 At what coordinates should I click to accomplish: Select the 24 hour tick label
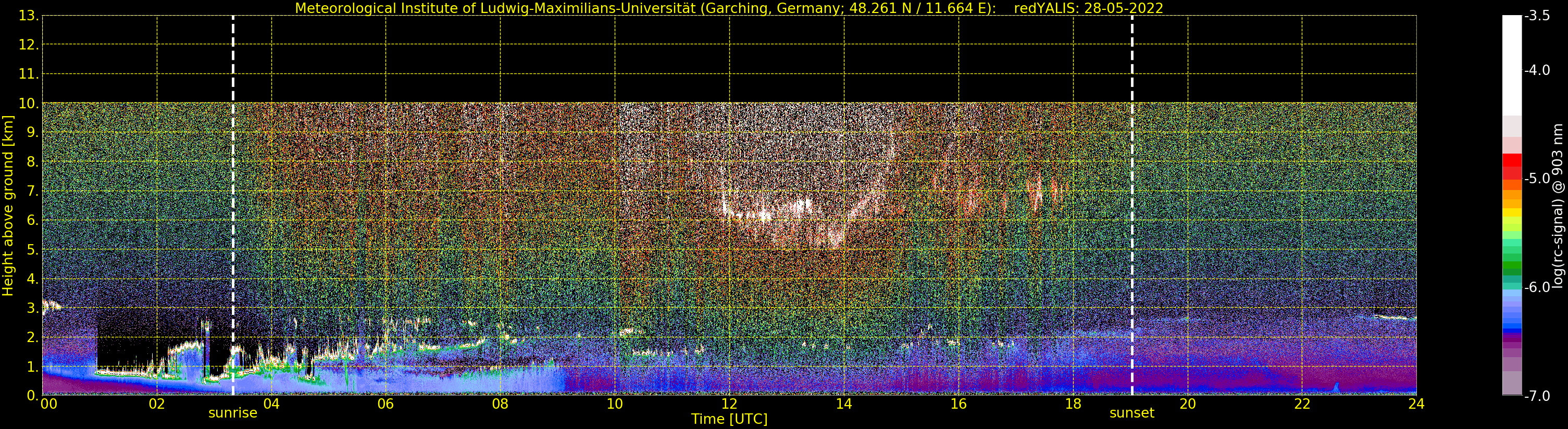click(1416, 404)
